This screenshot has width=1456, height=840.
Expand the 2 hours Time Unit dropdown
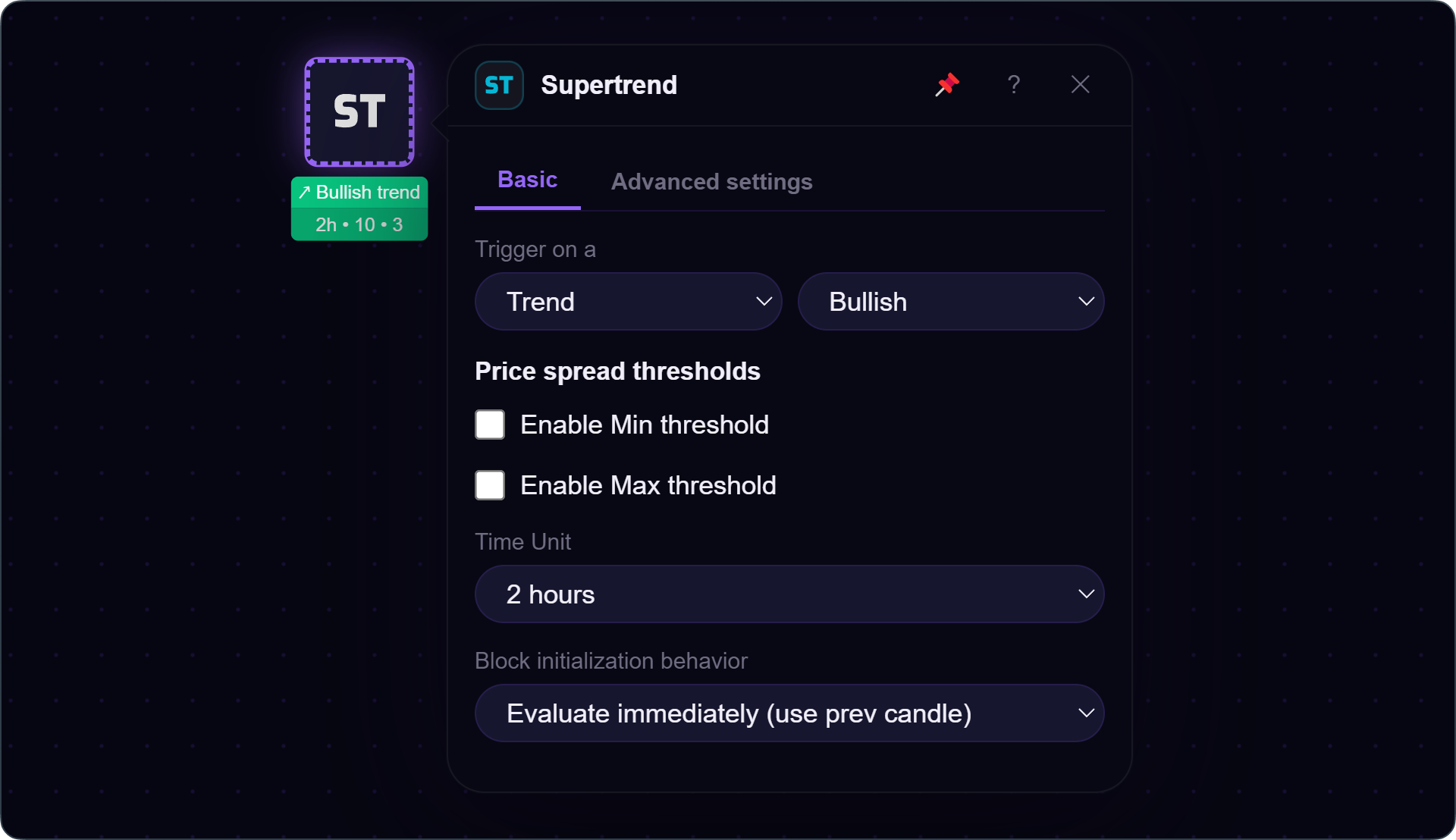pos(789,594)
